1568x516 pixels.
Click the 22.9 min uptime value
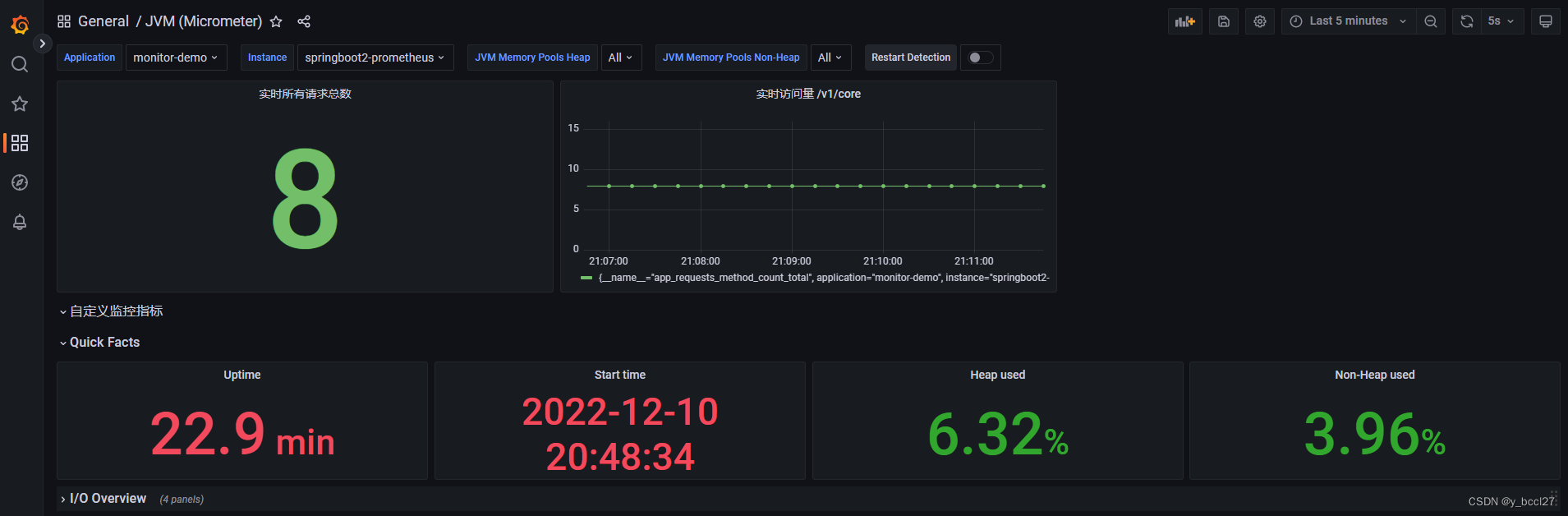click(242, 434)
